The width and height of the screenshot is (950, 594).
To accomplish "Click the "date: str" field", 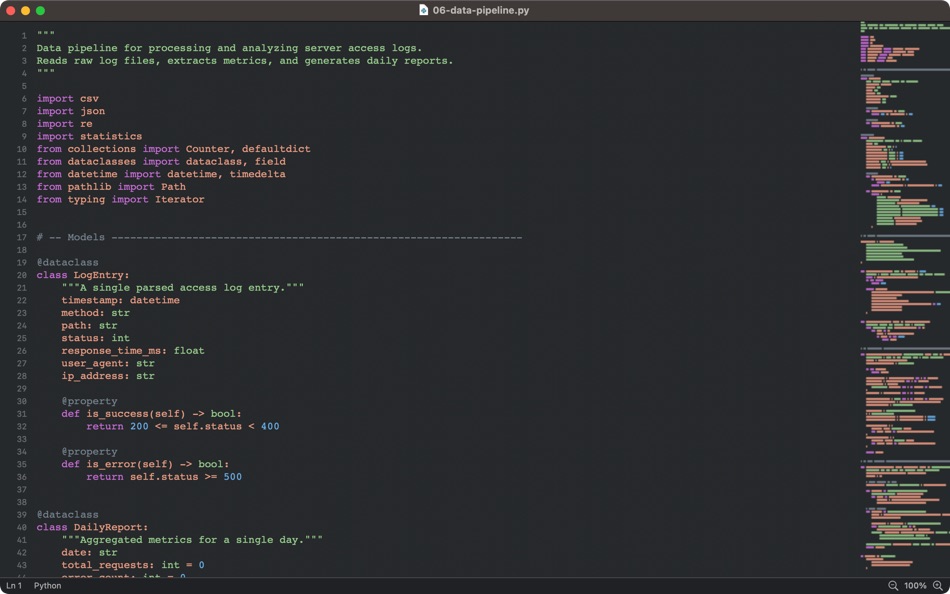I will [89, 552].
